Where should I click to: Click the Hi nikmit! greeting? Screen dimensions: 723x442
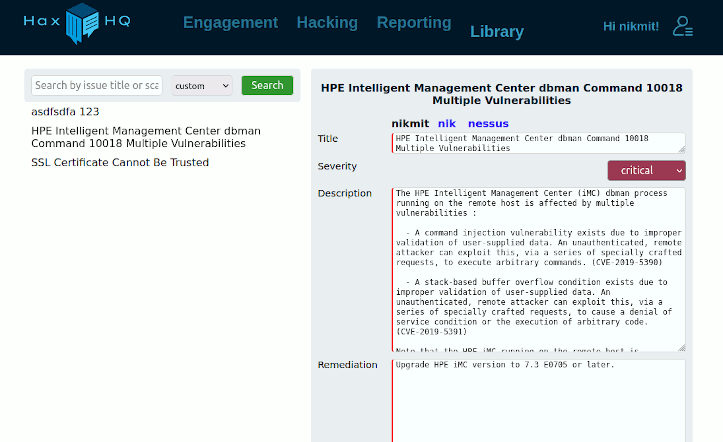click(631, 27)
